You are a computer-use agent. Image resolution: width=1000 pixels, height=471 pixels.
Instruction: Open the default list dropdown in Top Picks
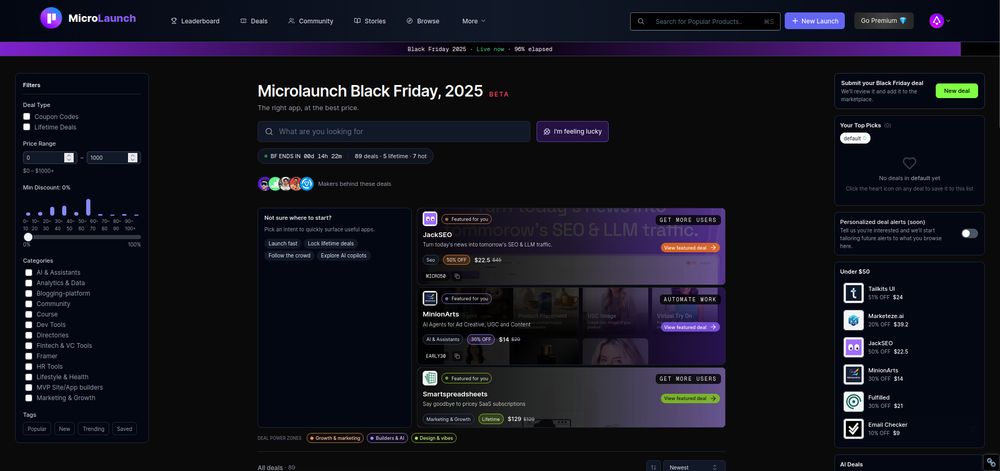point(855,138)
